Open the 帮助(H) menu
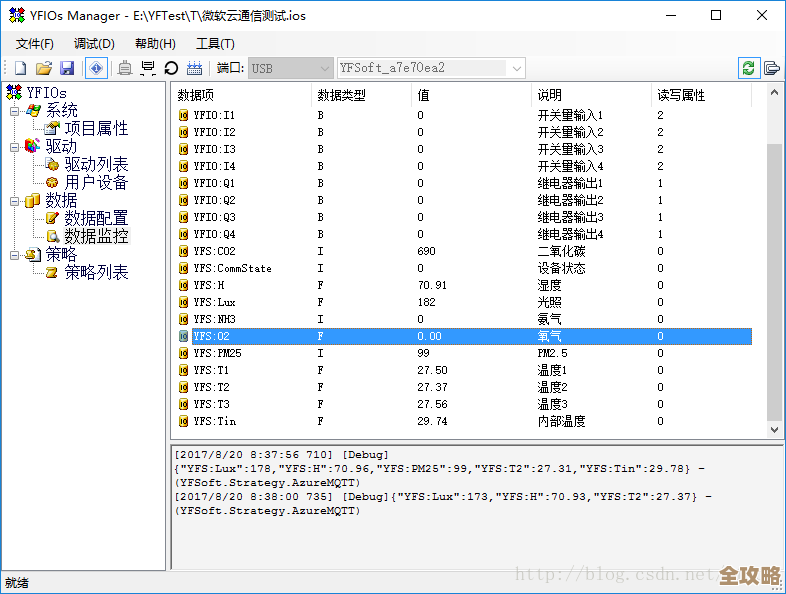 (x=155, y=44)
